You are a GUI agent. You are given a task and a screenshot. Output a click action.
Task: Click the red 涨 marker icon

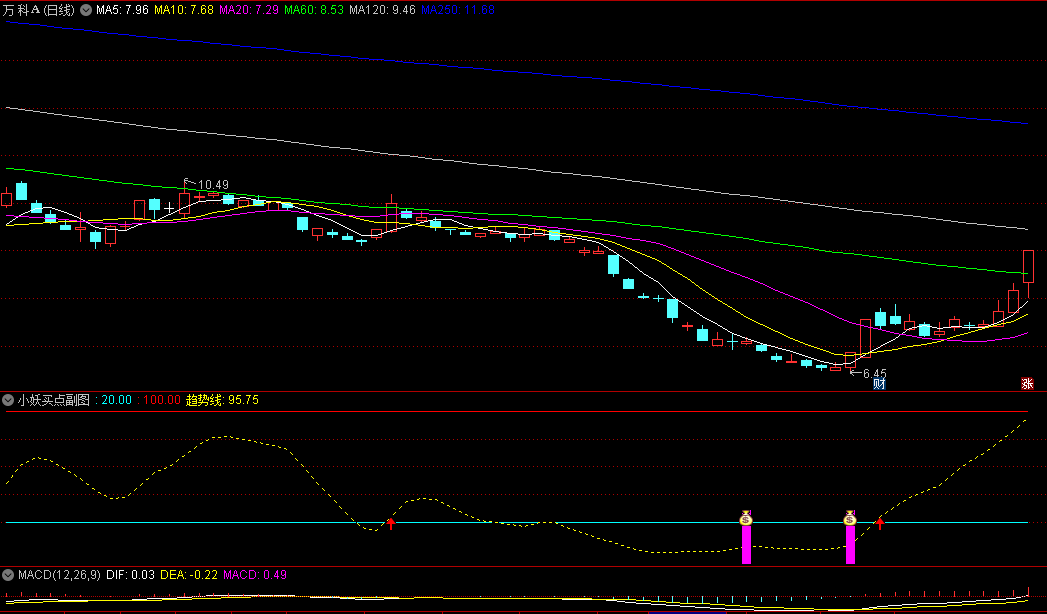tap(1027, 383)
